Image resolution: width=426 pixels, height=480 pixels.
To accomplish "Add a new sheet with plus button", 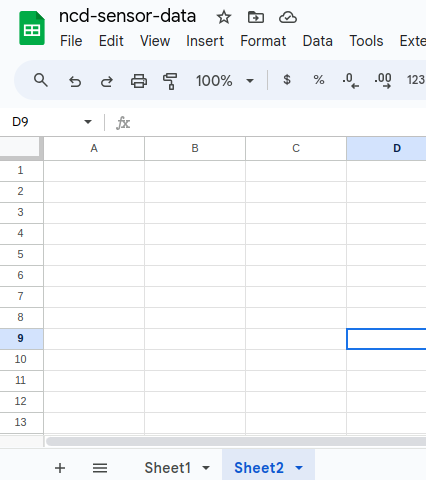I will [x=60, y=468].
